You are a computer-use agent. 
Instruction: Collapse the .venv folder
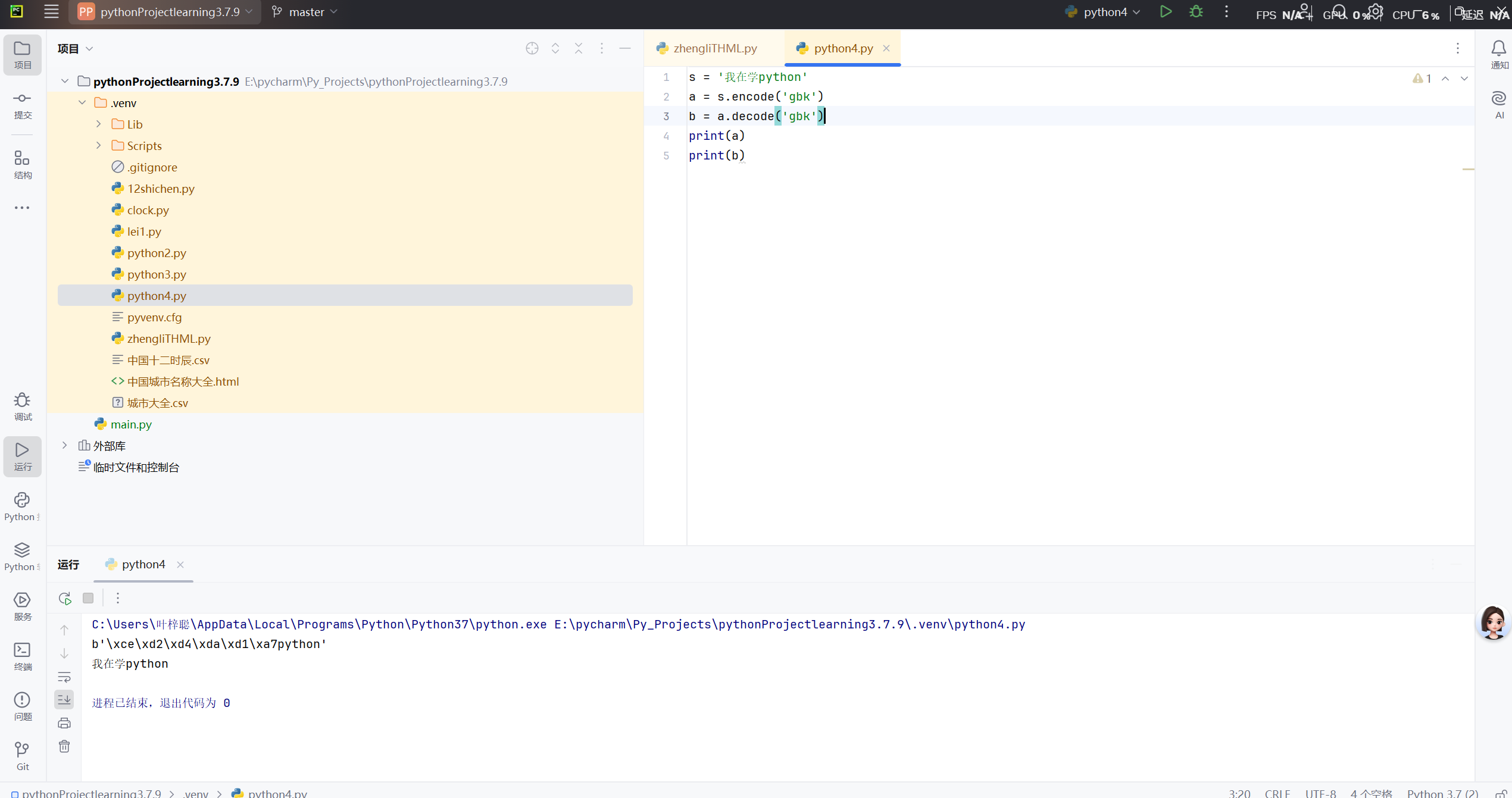pyautogui.click(x=82, y=103)
